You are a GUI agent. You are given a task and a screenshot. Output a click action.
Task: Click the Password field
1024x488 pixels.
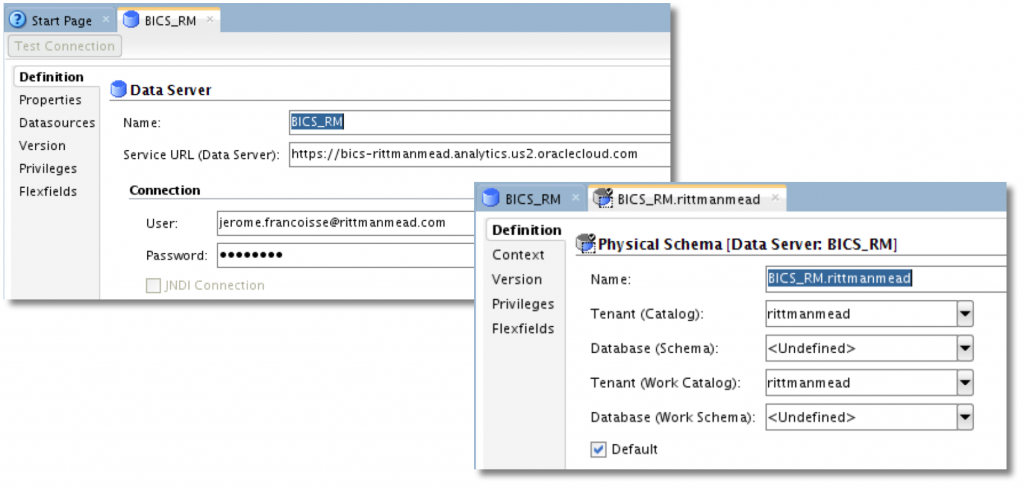(347, 255)
